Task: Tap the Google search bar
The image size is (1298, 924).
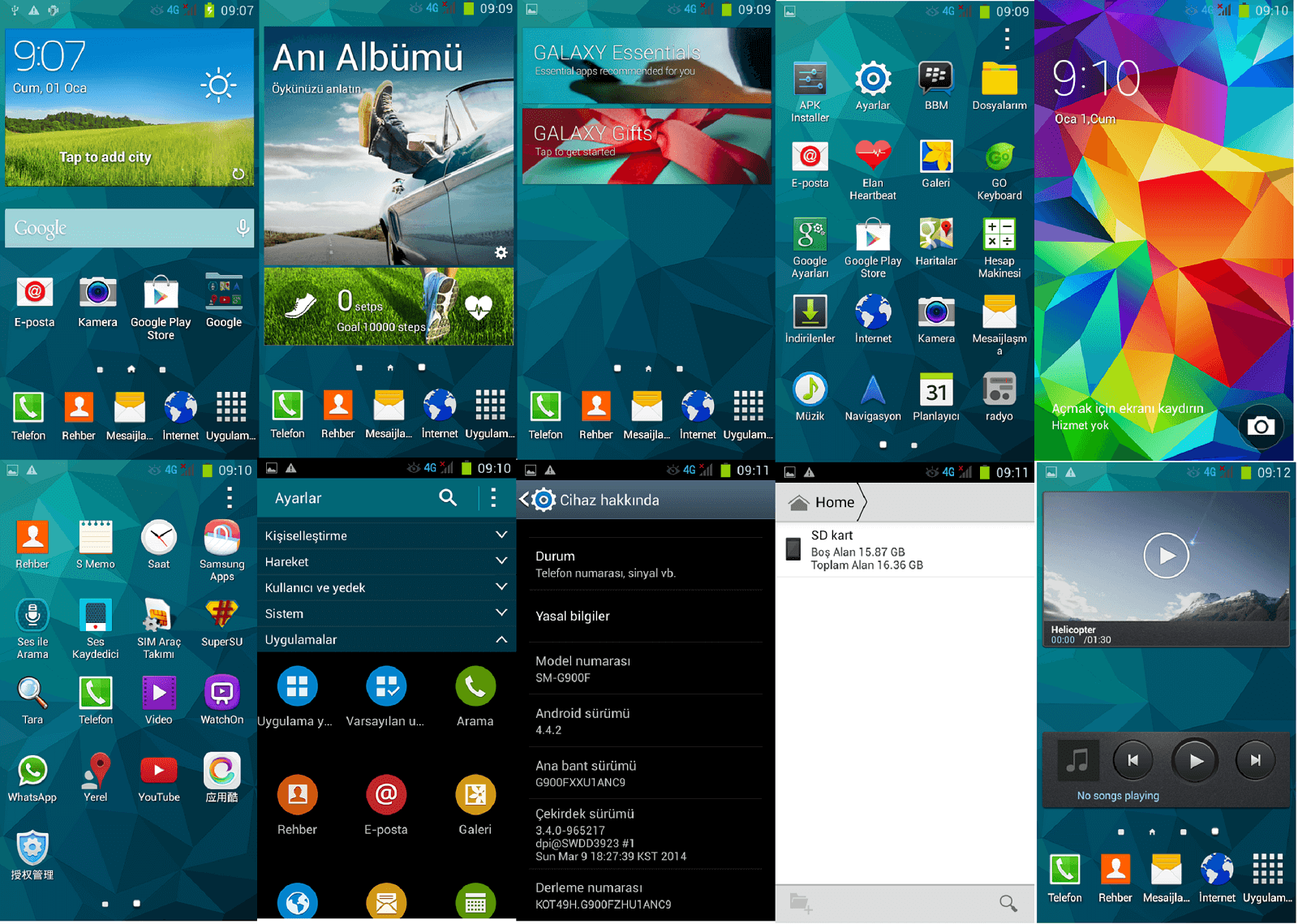Action: [118, 229]
